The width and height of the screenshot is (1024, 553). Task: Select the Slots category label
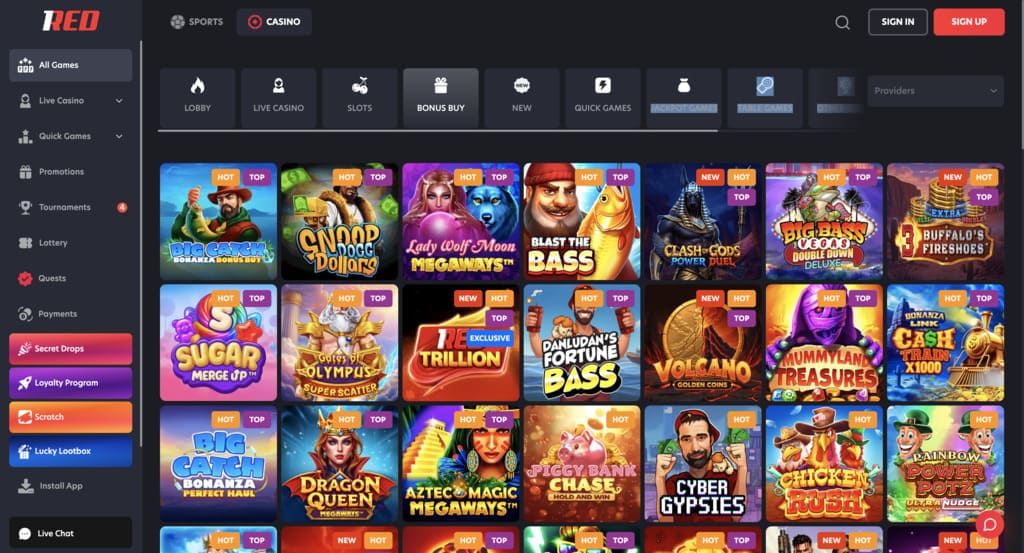[360, 108]
